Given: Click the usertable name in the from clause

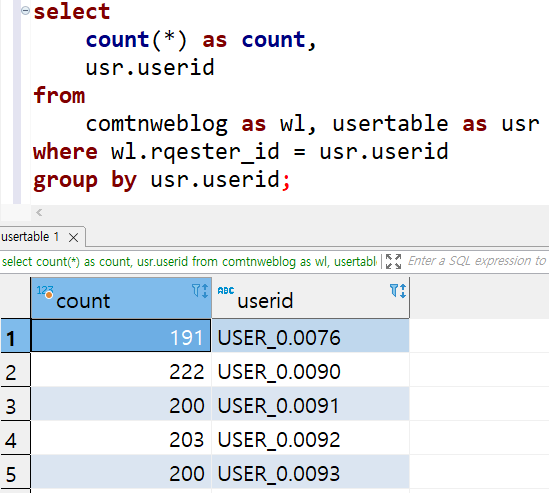Looking at the screenshot, I should [390, 123].
